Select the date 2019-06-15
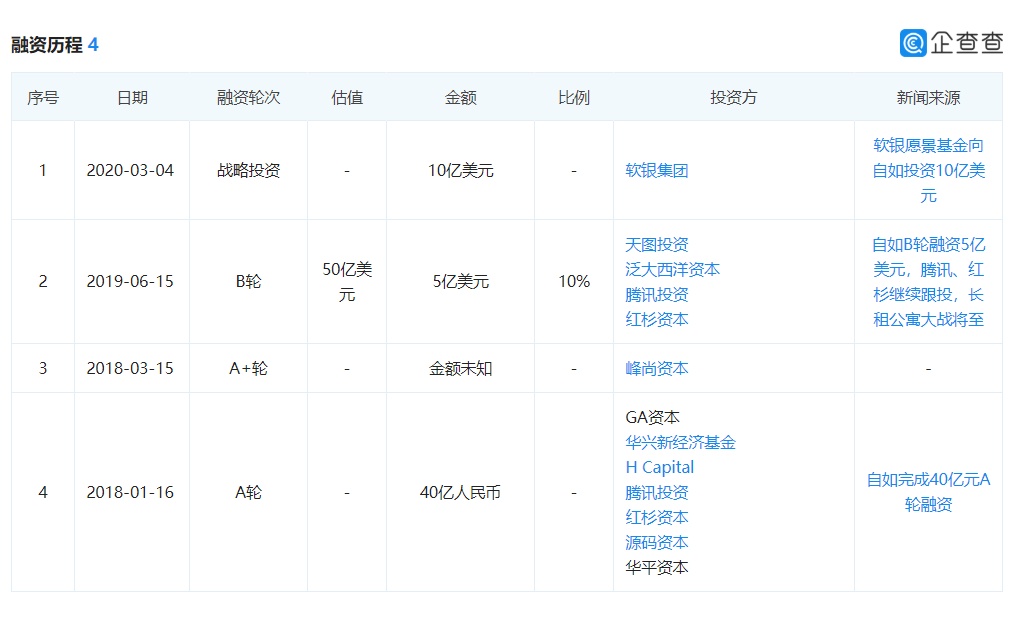 tap(130, 282)
